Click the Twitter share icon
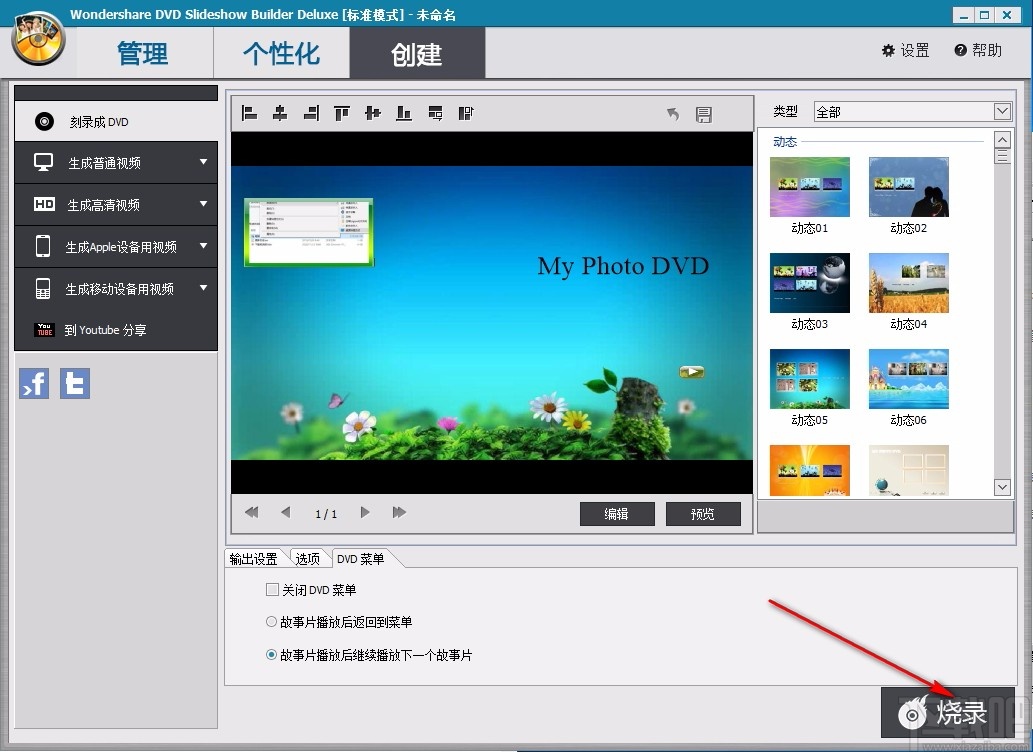 click(x=74, y=383)
